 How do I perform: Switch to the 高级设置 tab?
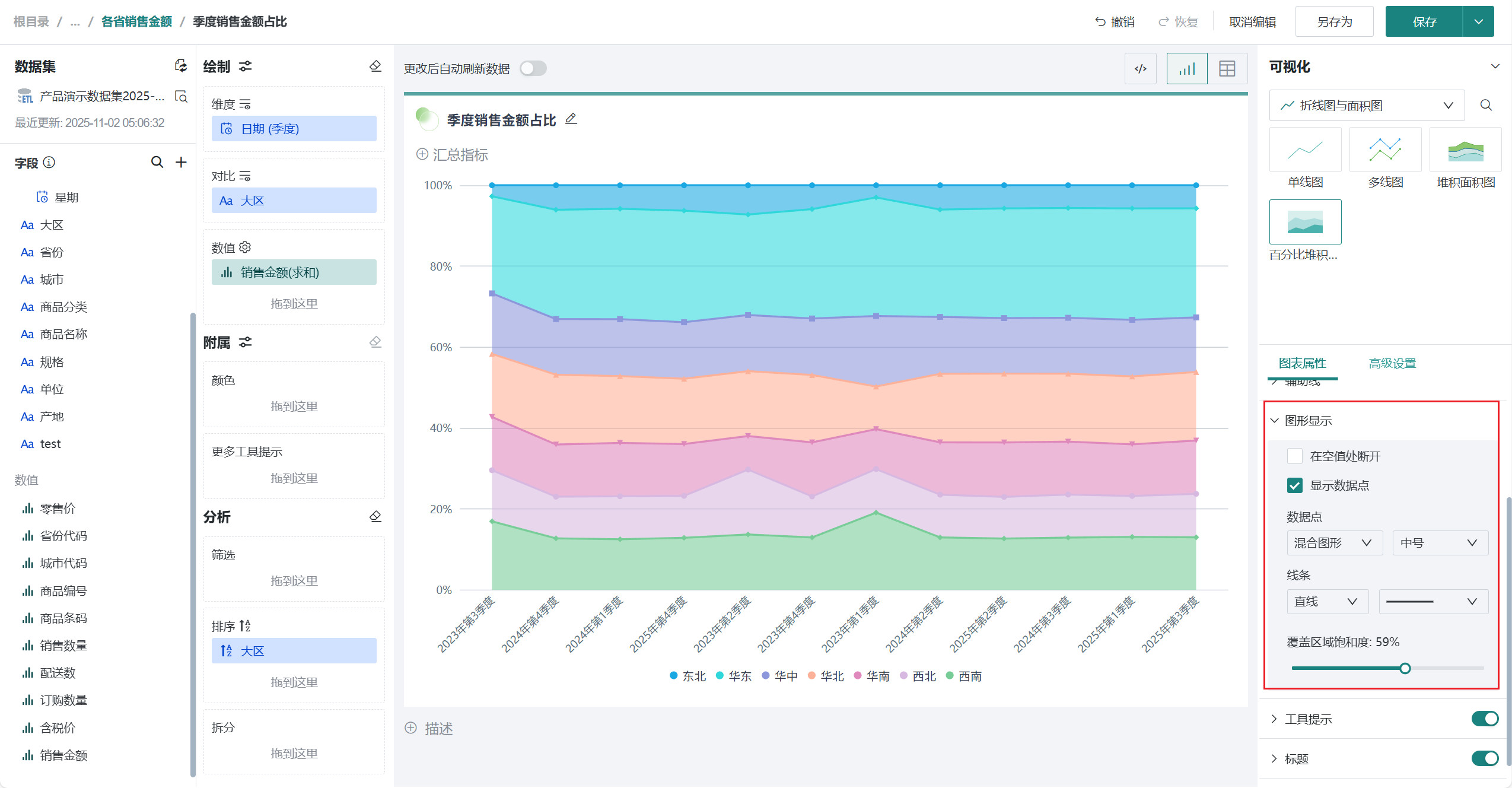(x=1392, y=363)
